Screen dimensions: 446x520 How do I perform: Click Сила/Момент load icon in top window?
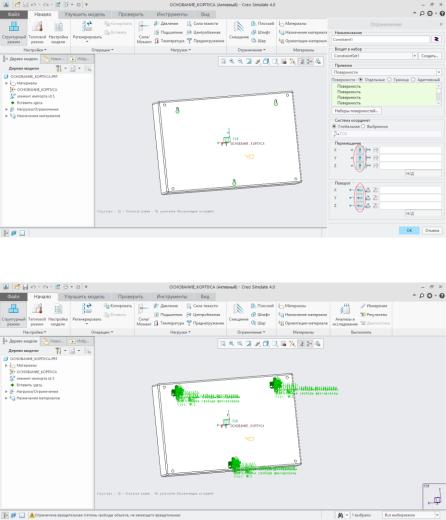(x=144, y=32)
